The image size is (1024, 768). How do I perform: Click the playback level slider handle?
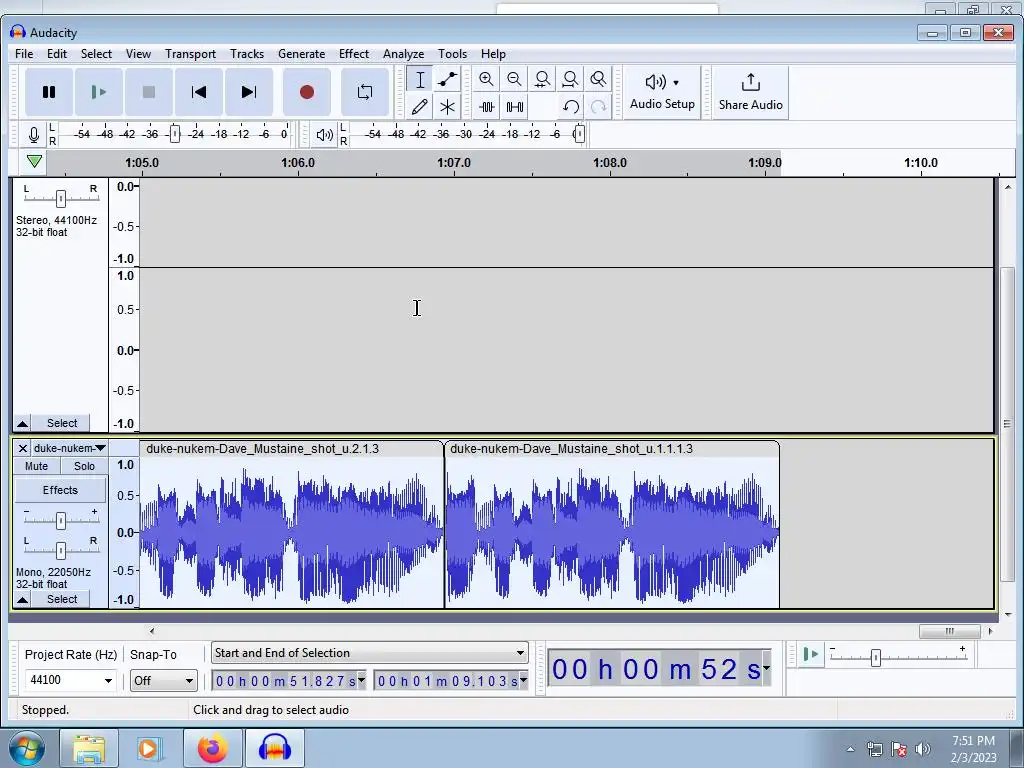(x=579, y=135)
